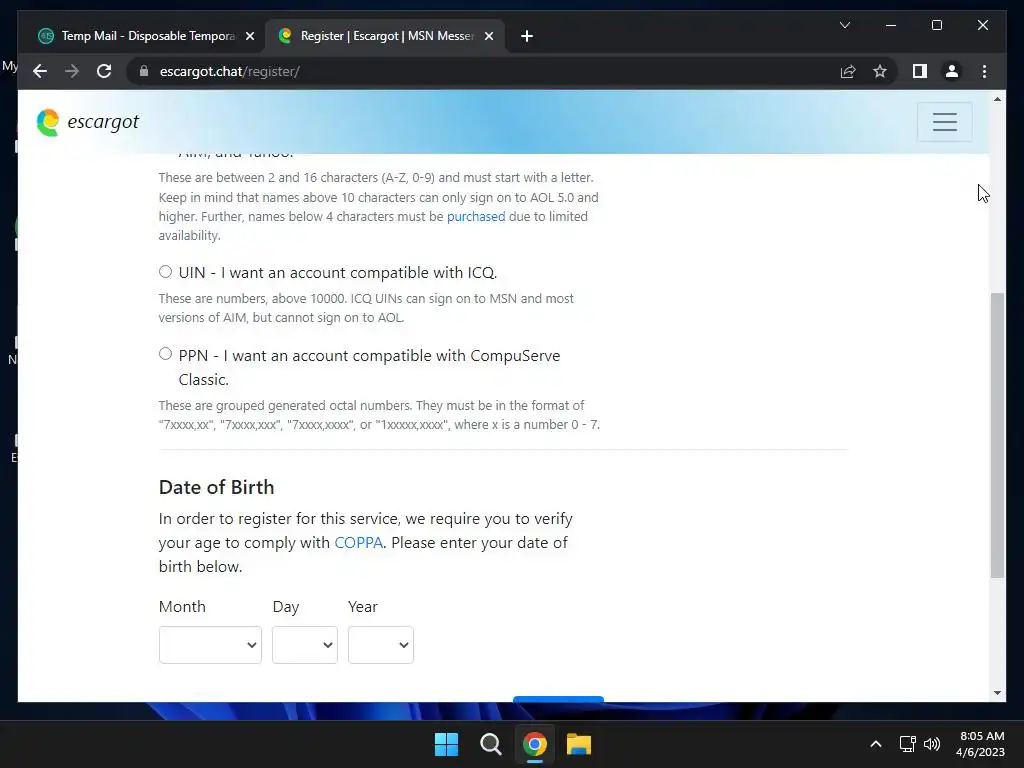The image size is (1024, 768).
Task: Click the Chrome taskbar icon
Action: (x=534, y=744)
